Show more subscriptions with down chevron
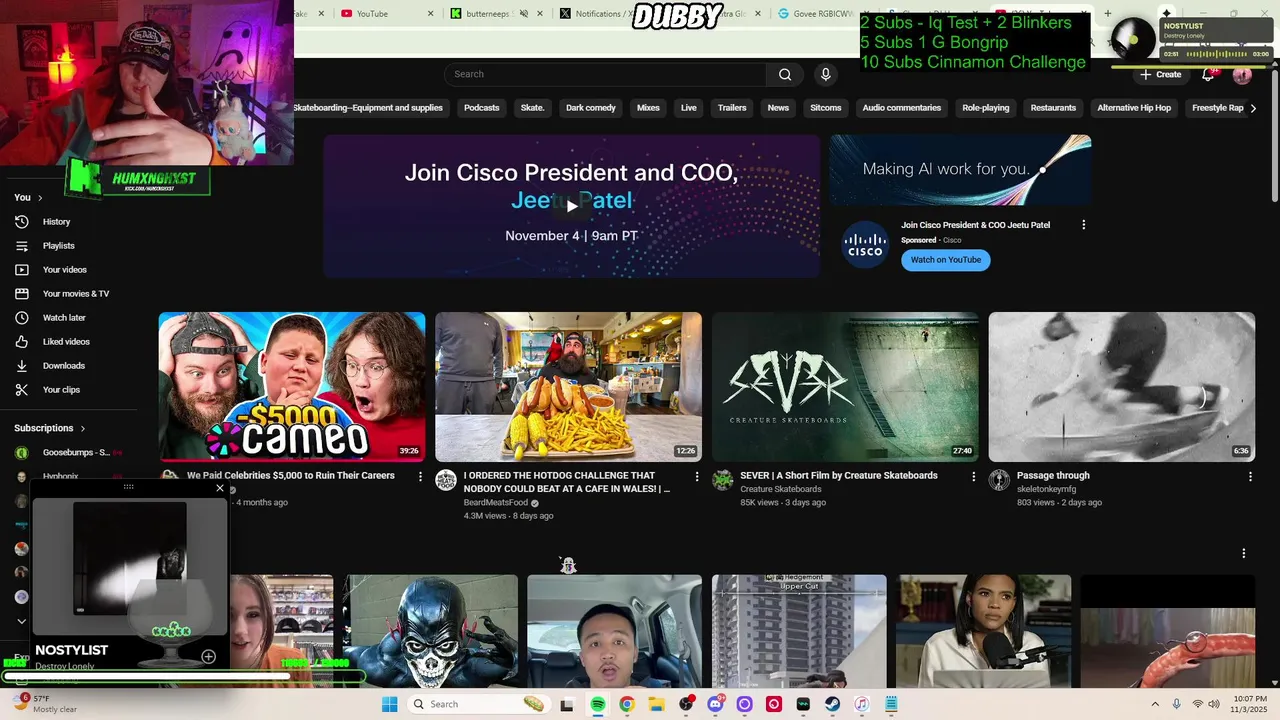The width and height of the screenshot is (1280, 720). [21, 621]
